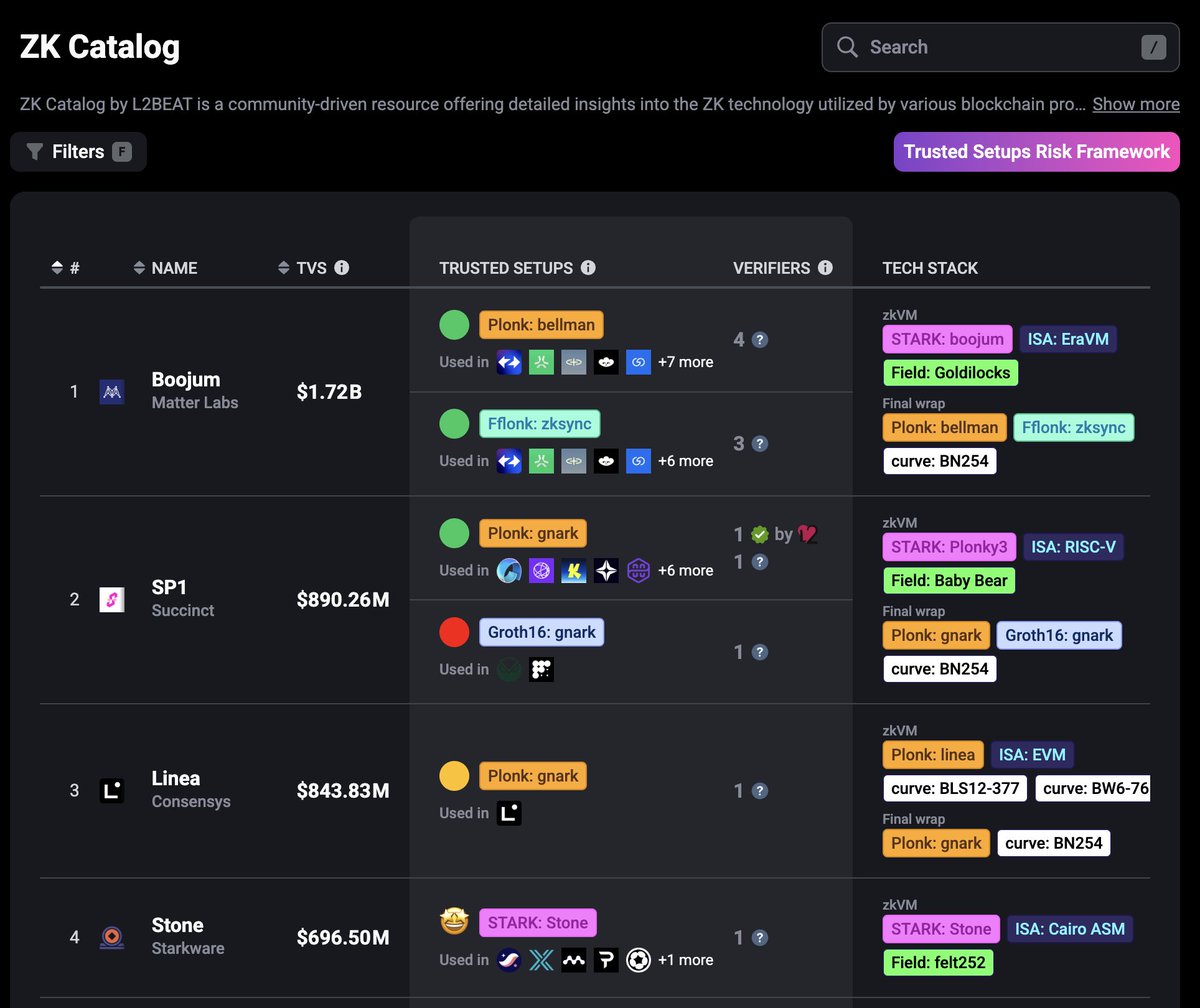Click the STARK: boojum tech stack tag

[947, 339]
